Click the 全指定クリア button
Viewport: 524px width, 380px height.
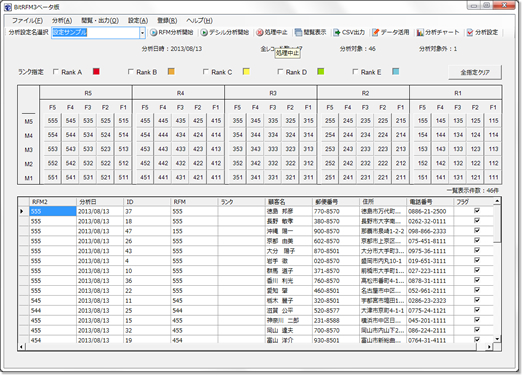(x=475, y=72)
